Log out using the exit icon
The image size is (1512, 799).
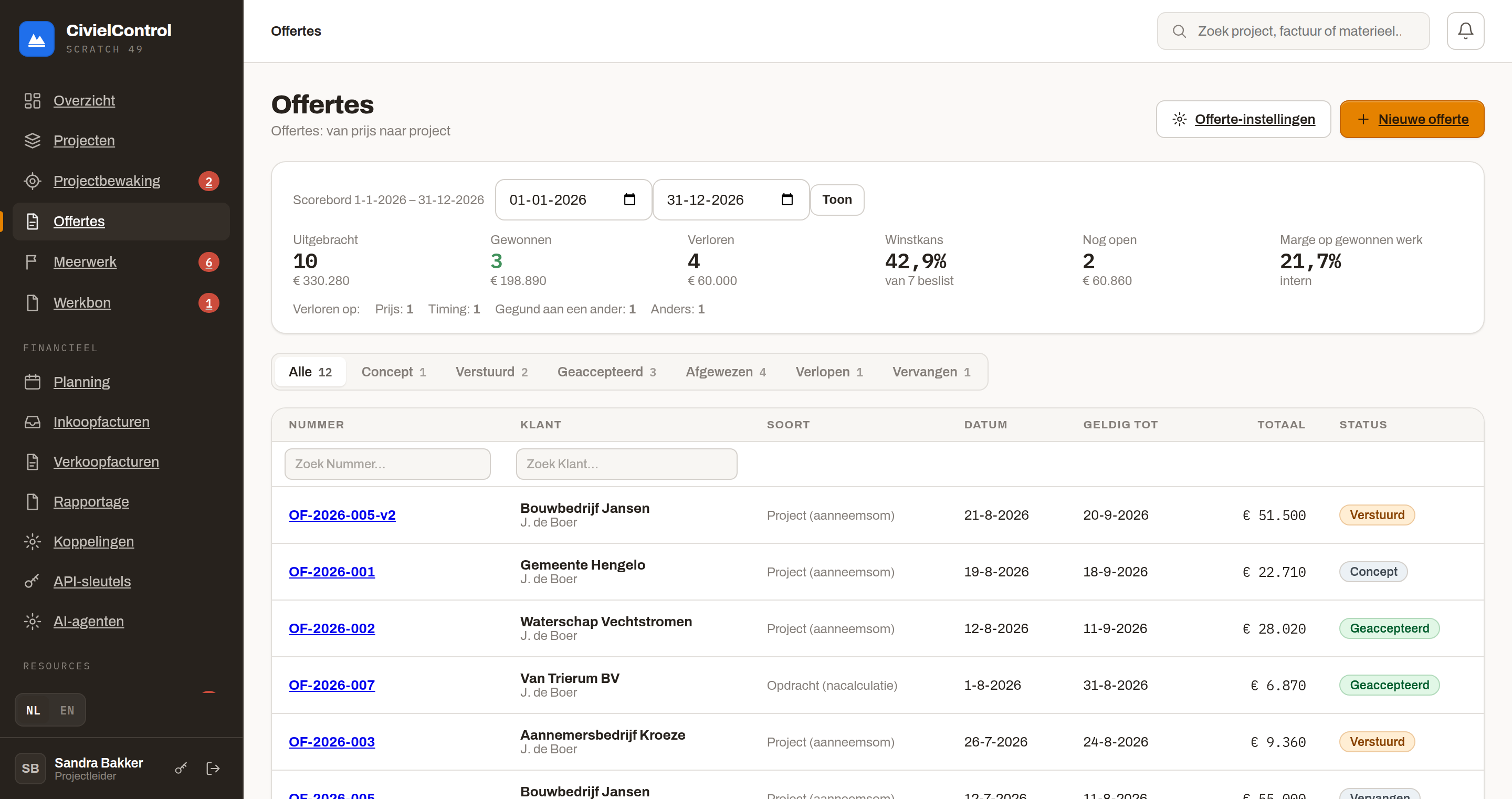click(213, 768)
